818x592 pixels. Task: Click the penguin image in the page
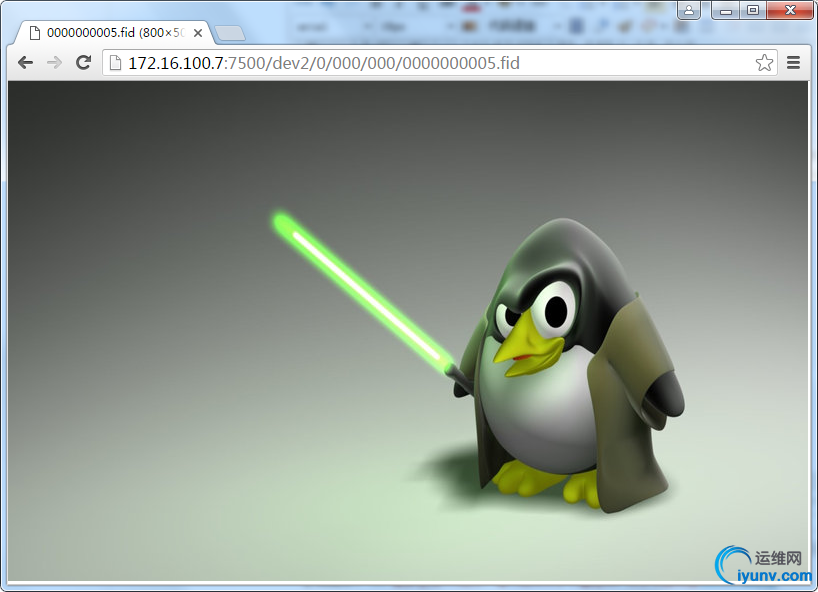408,331
